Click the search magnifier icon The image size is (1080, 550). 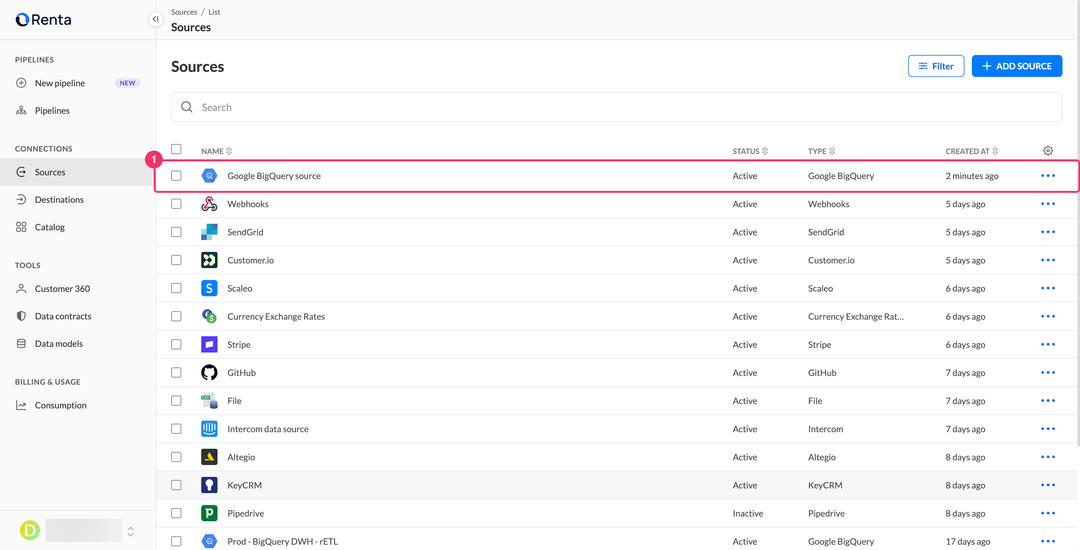pos(187,107)
